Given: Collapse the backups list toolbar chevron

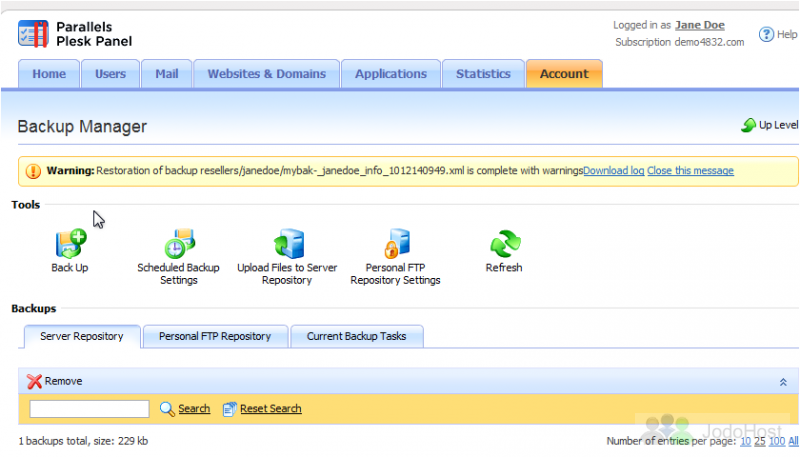Looking at the screenshot, I should [x=783, y=382].
